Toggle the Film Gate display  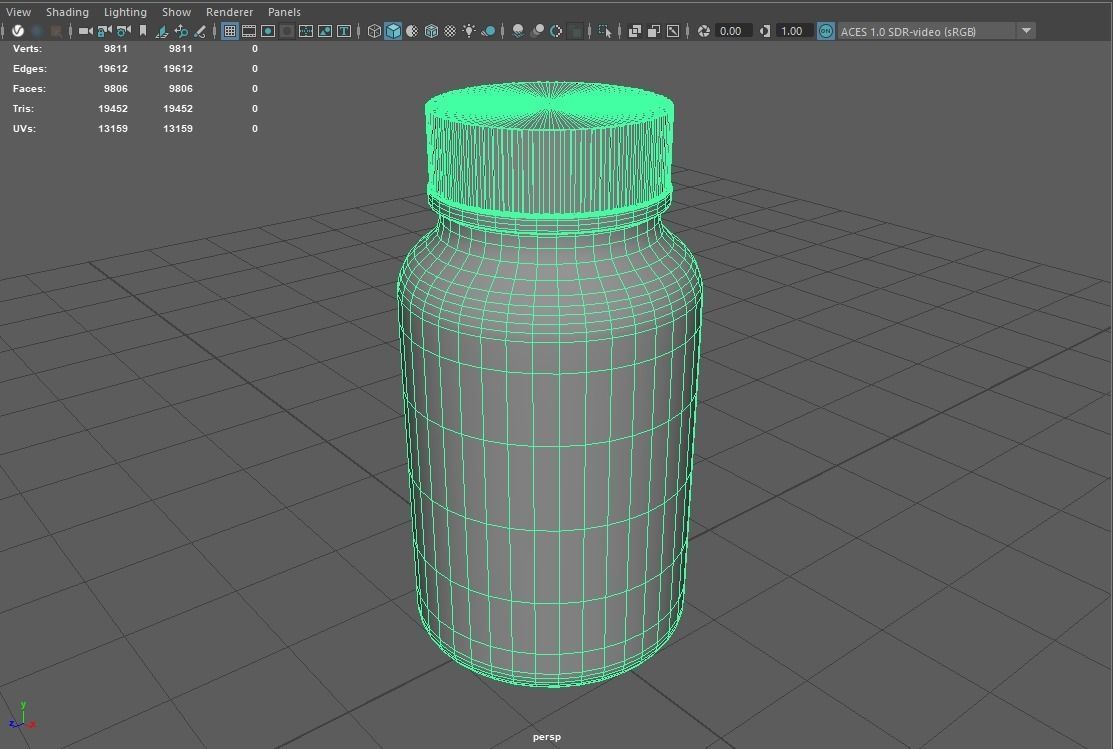pos(249,31)
